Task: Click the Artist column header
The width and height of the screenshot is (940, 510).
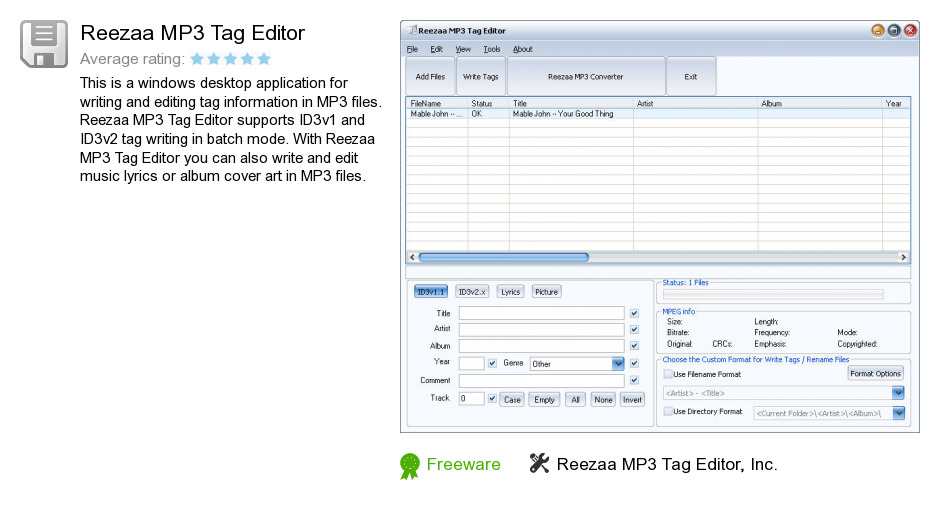Action: pos(695,103)
